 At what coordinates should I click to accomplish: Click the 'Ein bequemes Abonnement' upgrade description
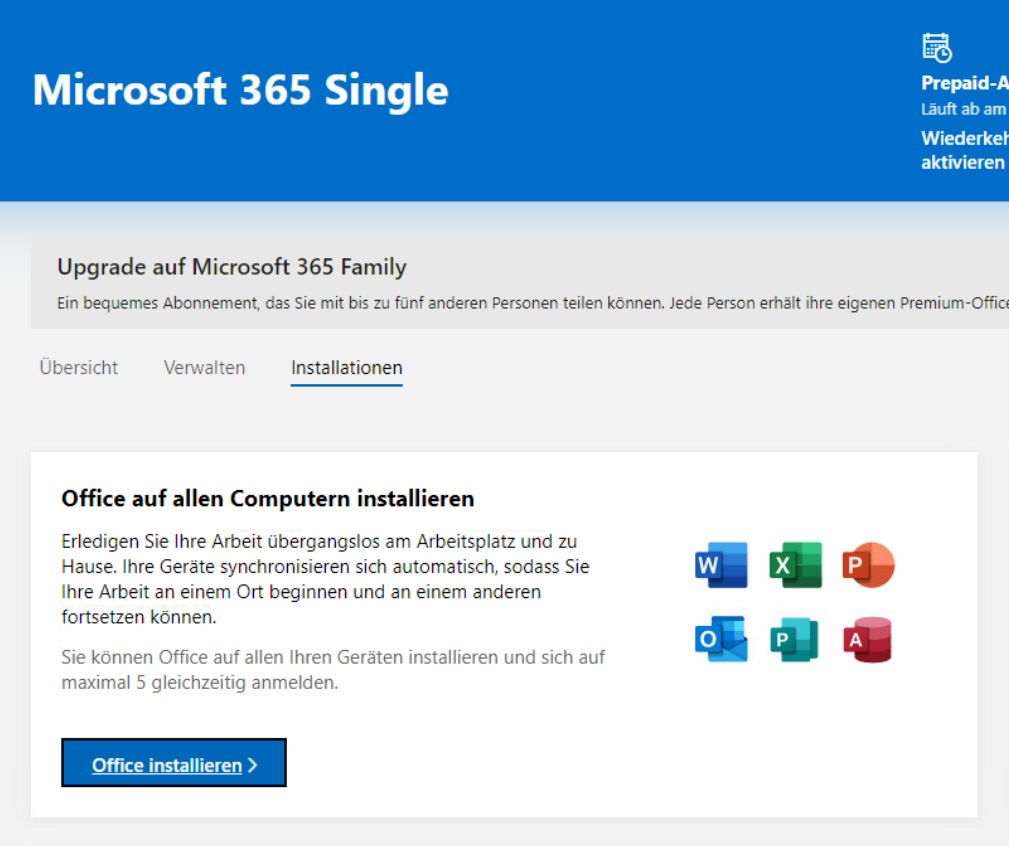point(533,303)
